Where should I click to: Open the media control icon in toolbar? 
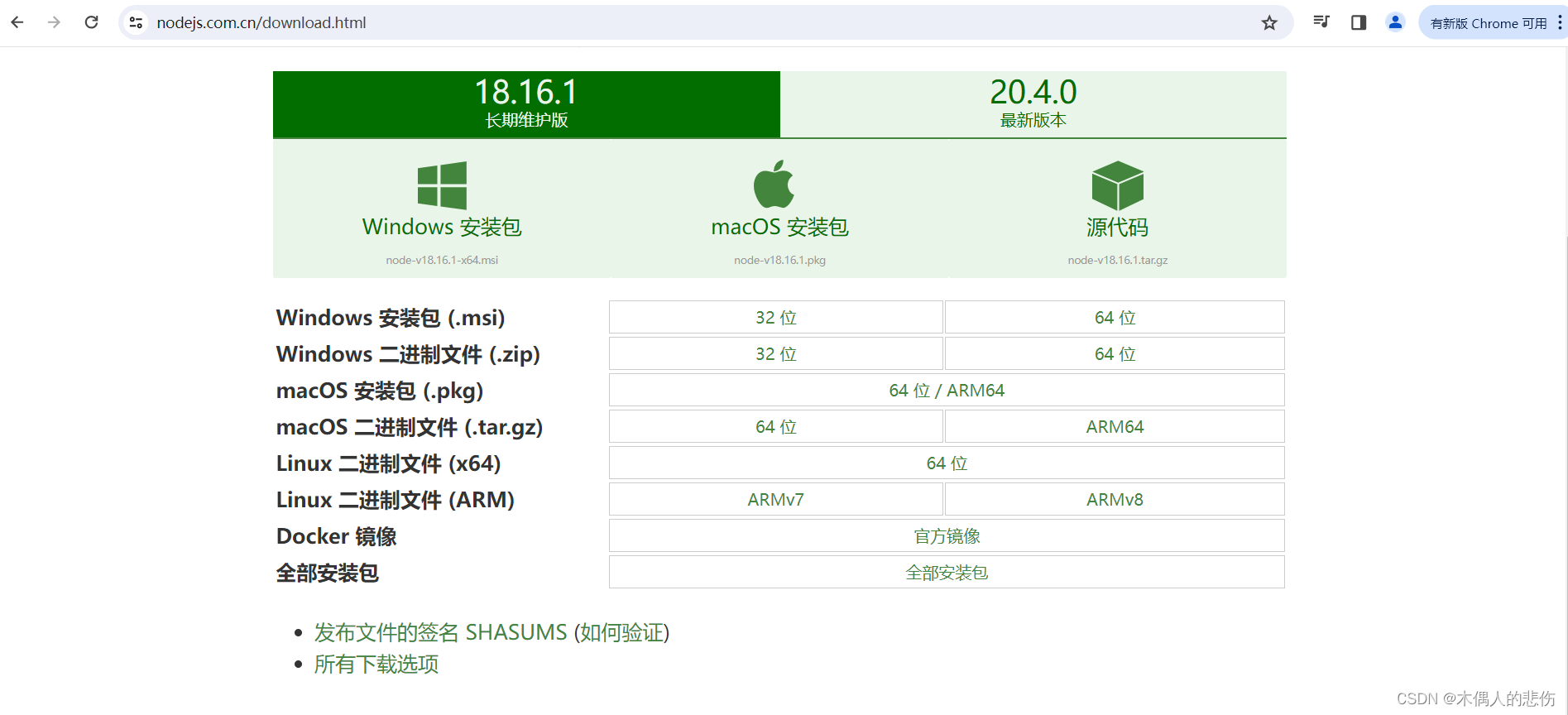click(1321, 22)
